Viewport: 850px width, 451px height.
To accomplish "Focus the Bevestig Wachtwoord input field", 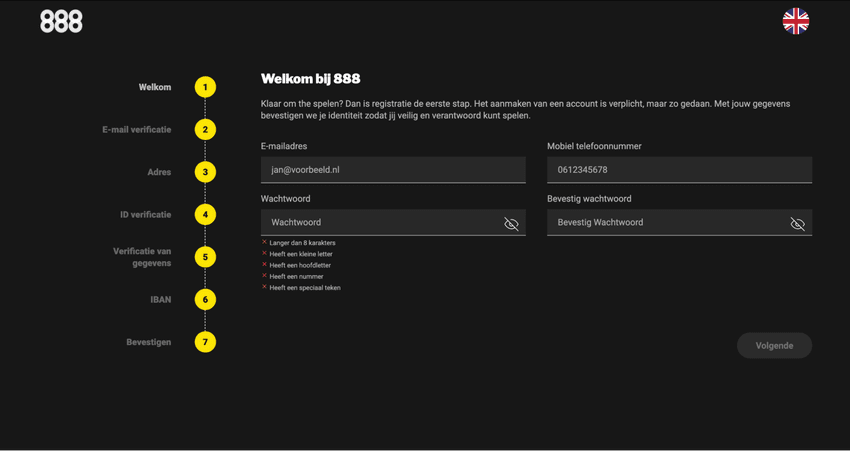I will [x=679, y=222].
